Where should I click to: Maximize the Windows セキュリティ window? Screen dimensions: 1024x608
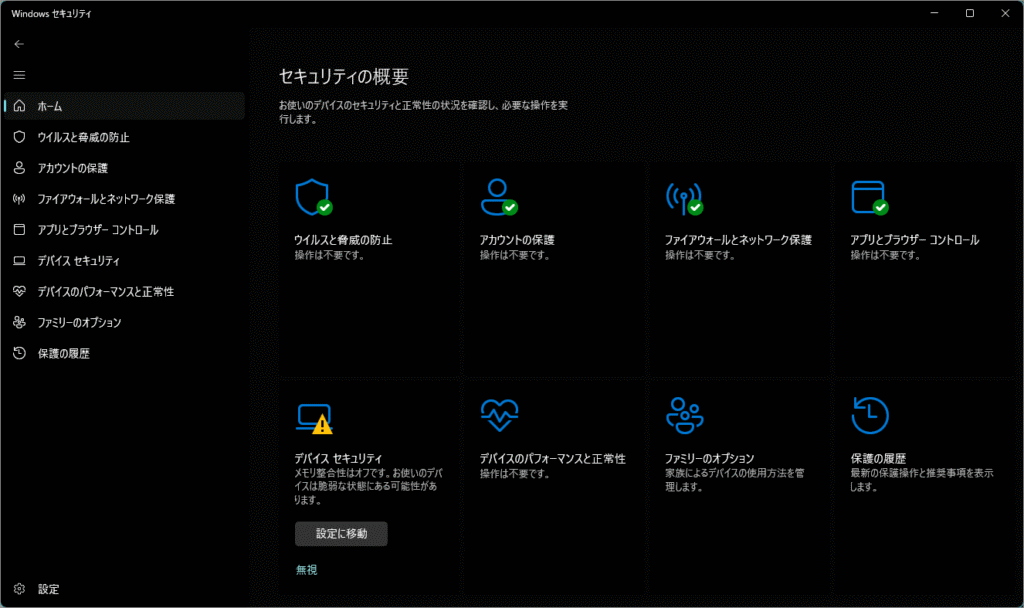coord(969,13)
